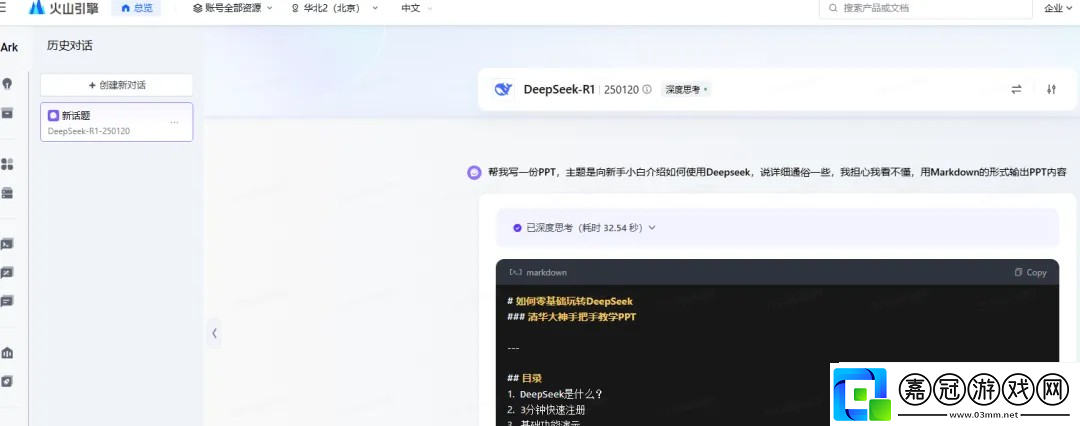
Task: Click the 已深度思考 checkmark icon
Action: tap(517, 227)
